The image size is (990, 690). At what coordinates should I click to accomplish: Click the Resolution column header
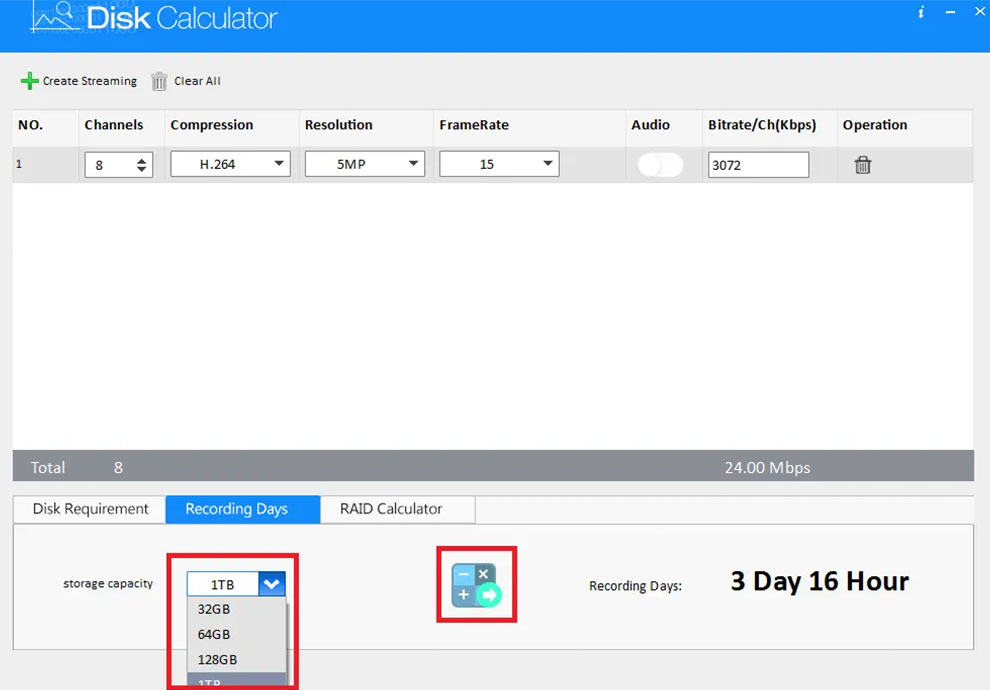pyautogui.click(x=338, y=125)
